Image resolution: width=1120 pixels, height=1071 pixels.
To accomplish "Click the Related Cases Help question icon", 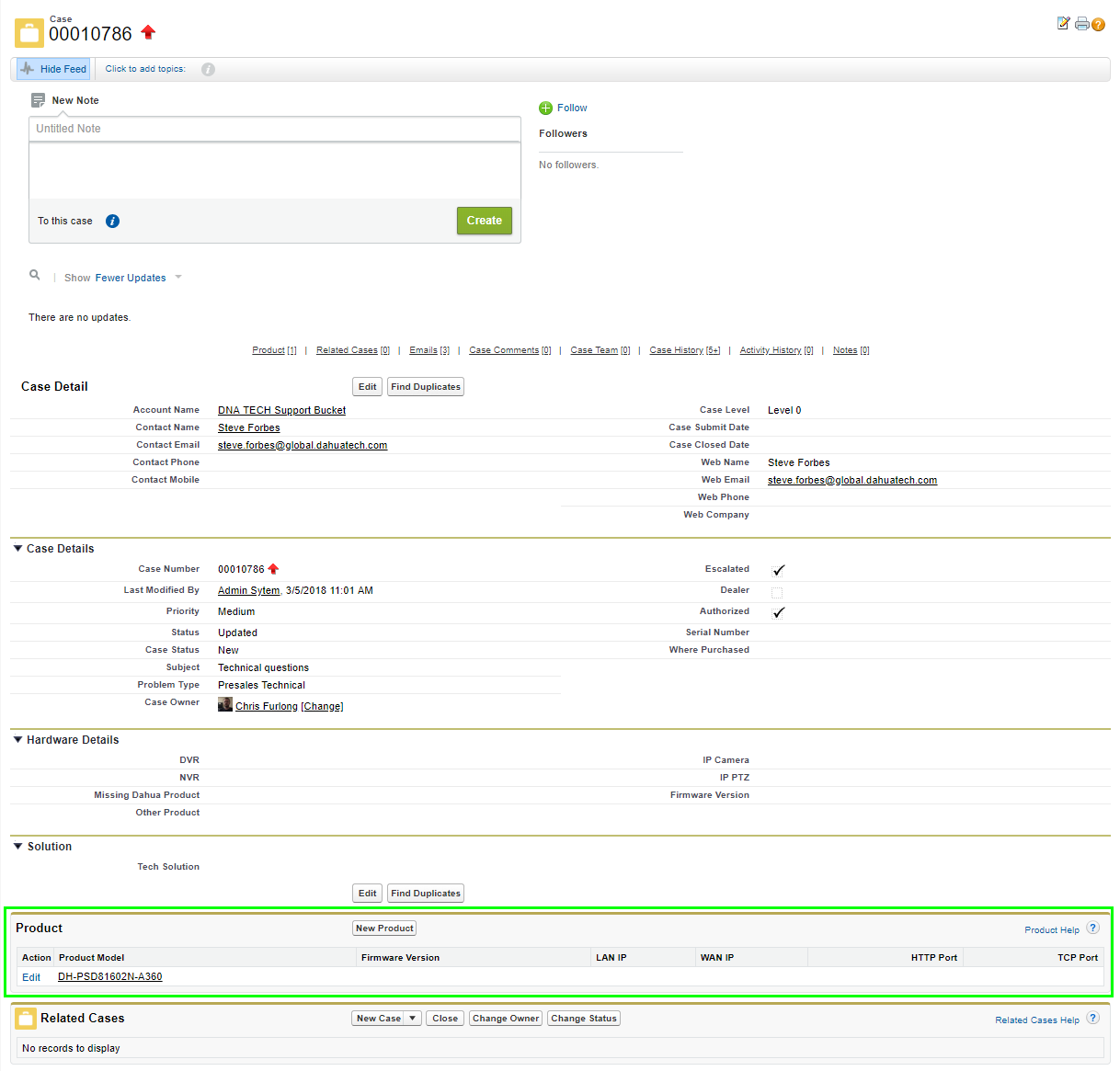I will pos(1092,1019).
